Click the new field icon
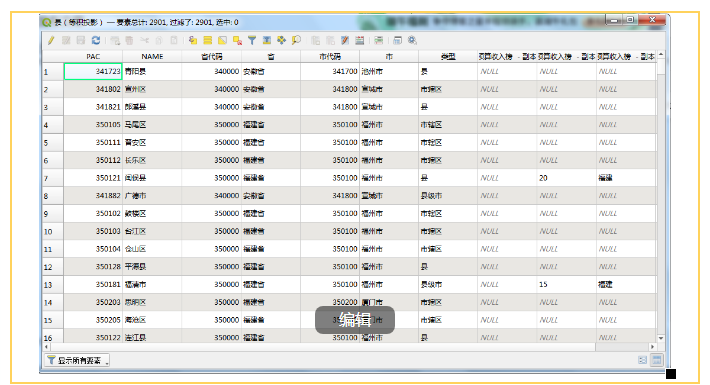The image size is (710, 385). click(x=316, y=40)
